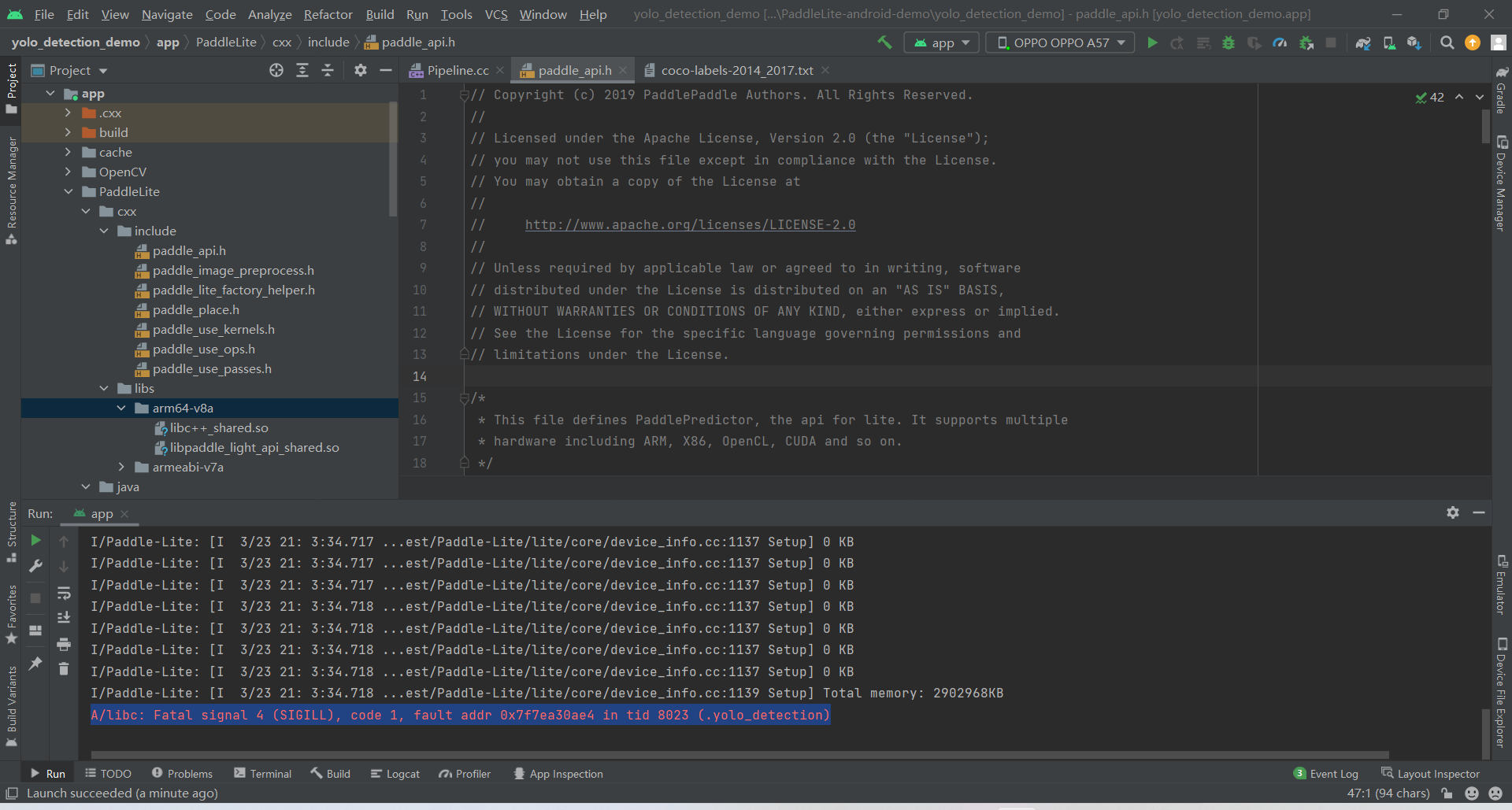1512x810 pixels.
Task: Run the app with green play button
Action: click(x=1152, y=43)
